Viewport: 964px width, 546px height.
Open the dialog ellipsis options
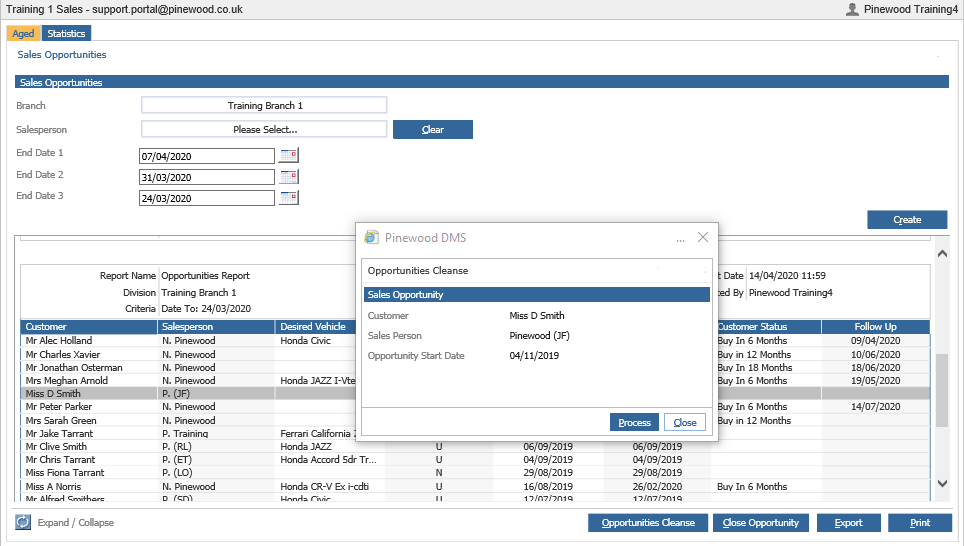pos(680,239)
